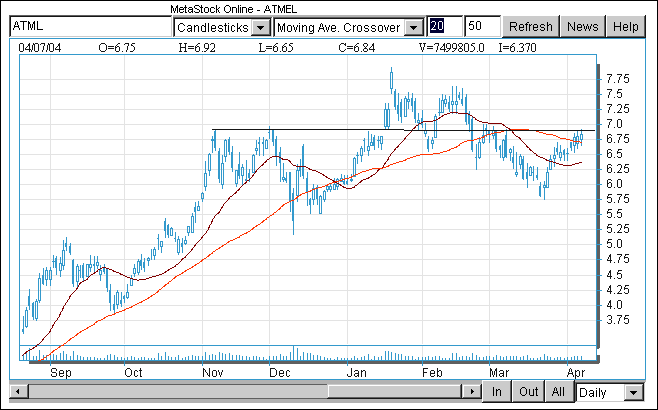Zoom the chart using In button
The height and width of the screenshot is (410, 658).
click(497, 392)
